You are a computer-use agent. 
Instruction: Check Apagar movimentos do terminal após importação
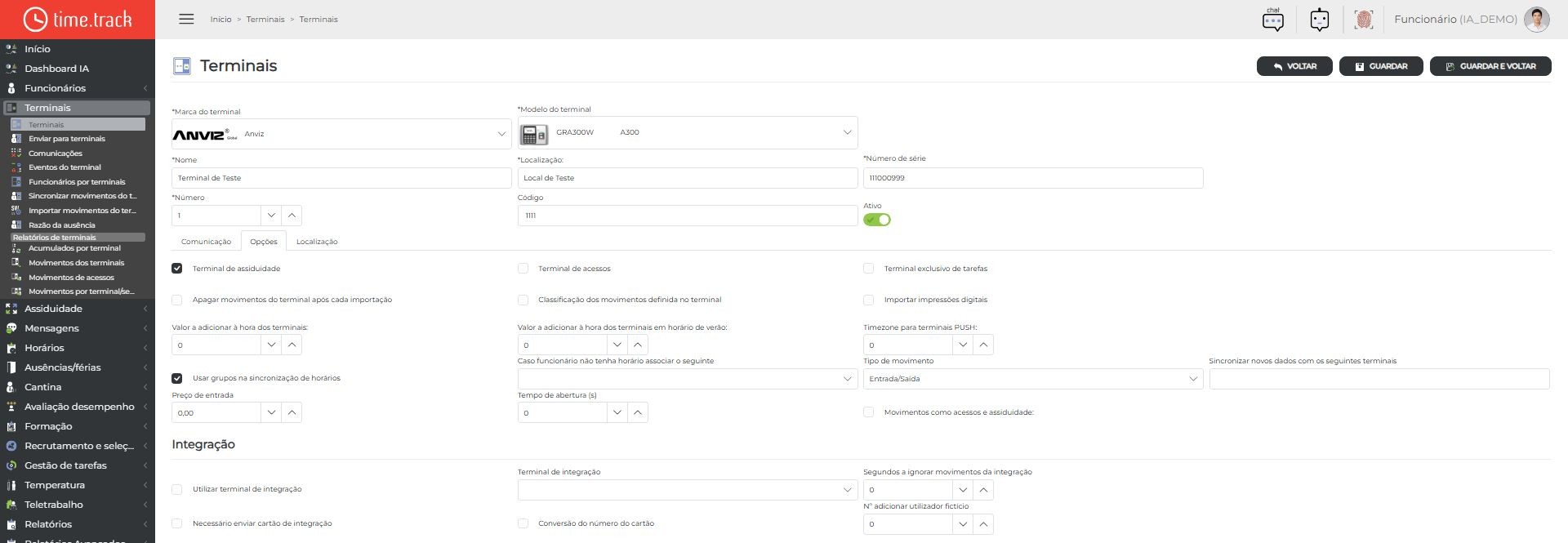177,300
